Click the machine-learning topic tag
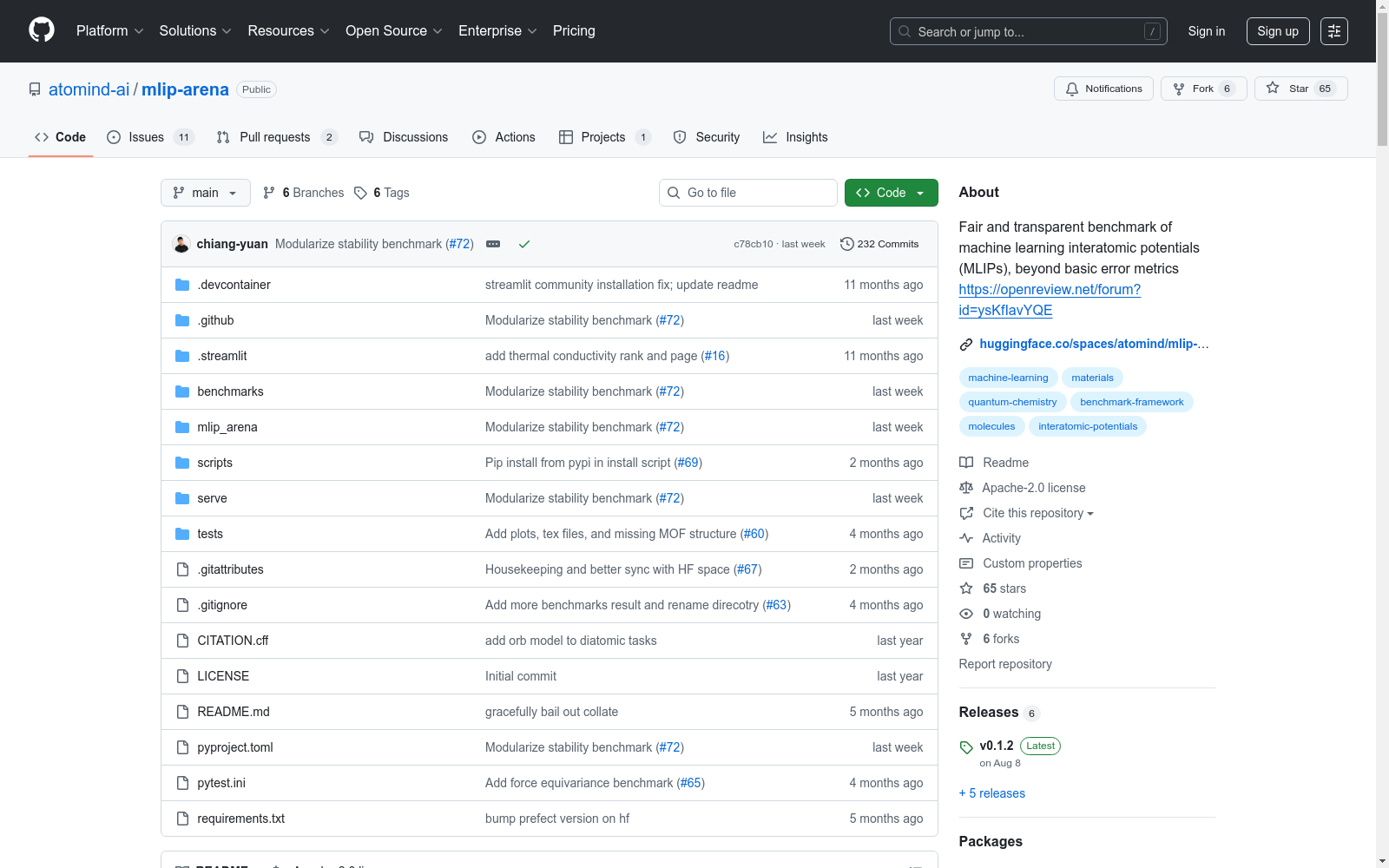1389x868 pixels. (x=1008, y=378)
